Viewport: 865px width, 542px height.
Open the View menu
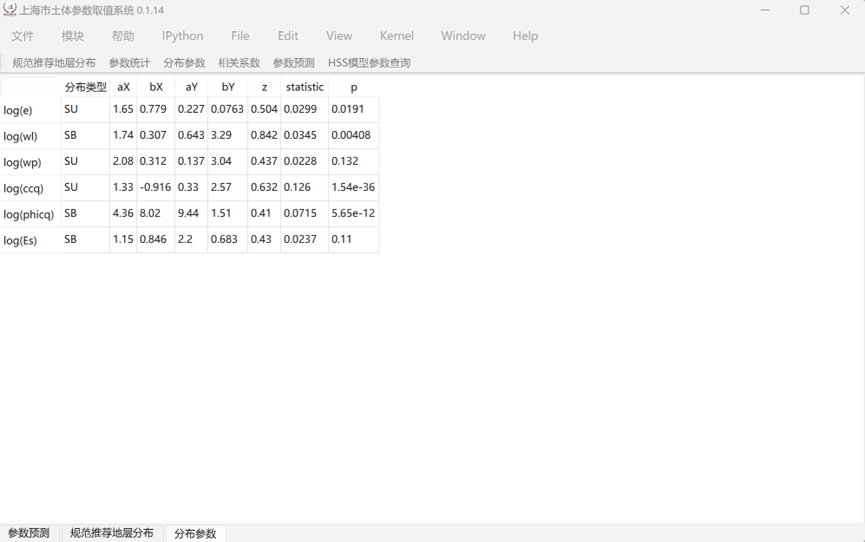(339, 36)
